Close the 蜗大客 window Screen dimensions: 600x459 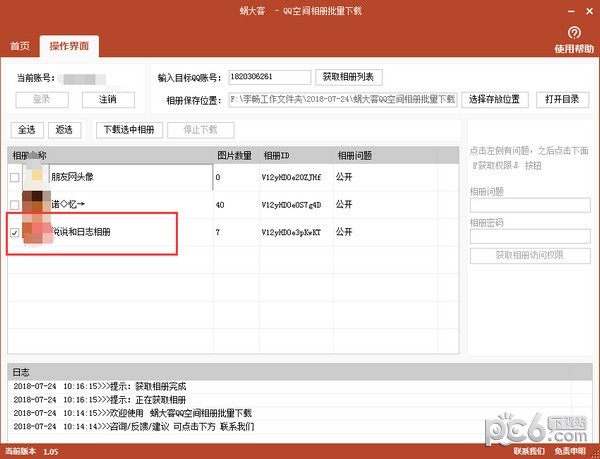(590, 12)
